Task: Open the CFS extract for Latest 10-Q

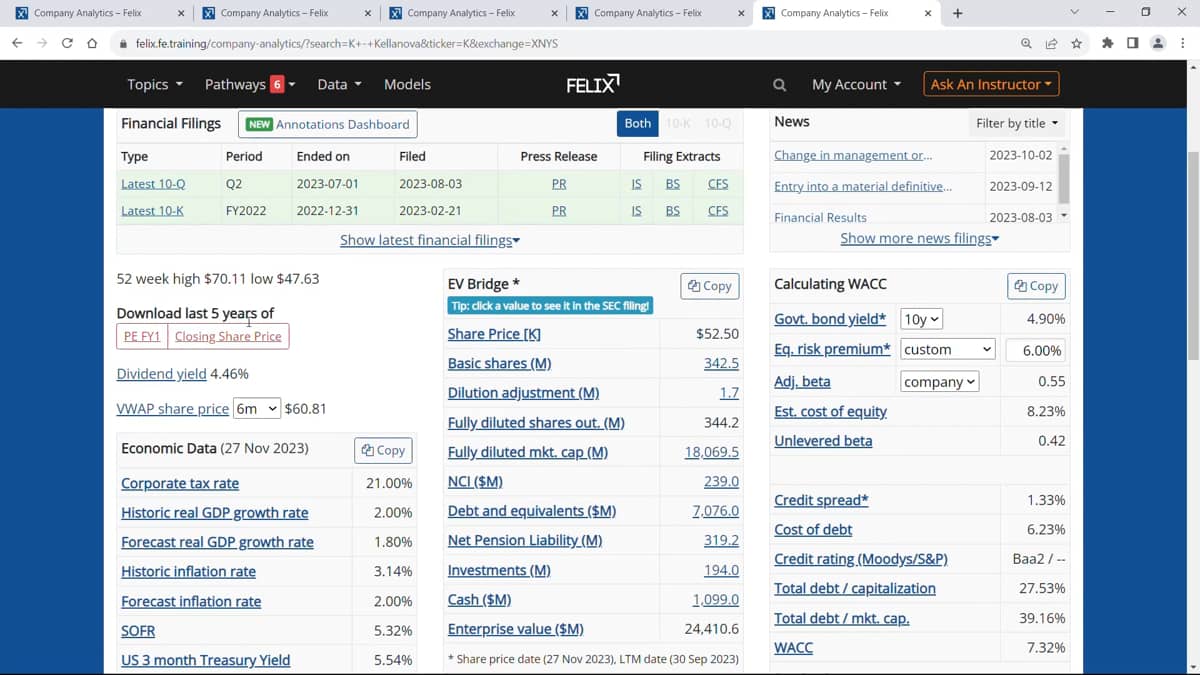Action: [717, 184]
